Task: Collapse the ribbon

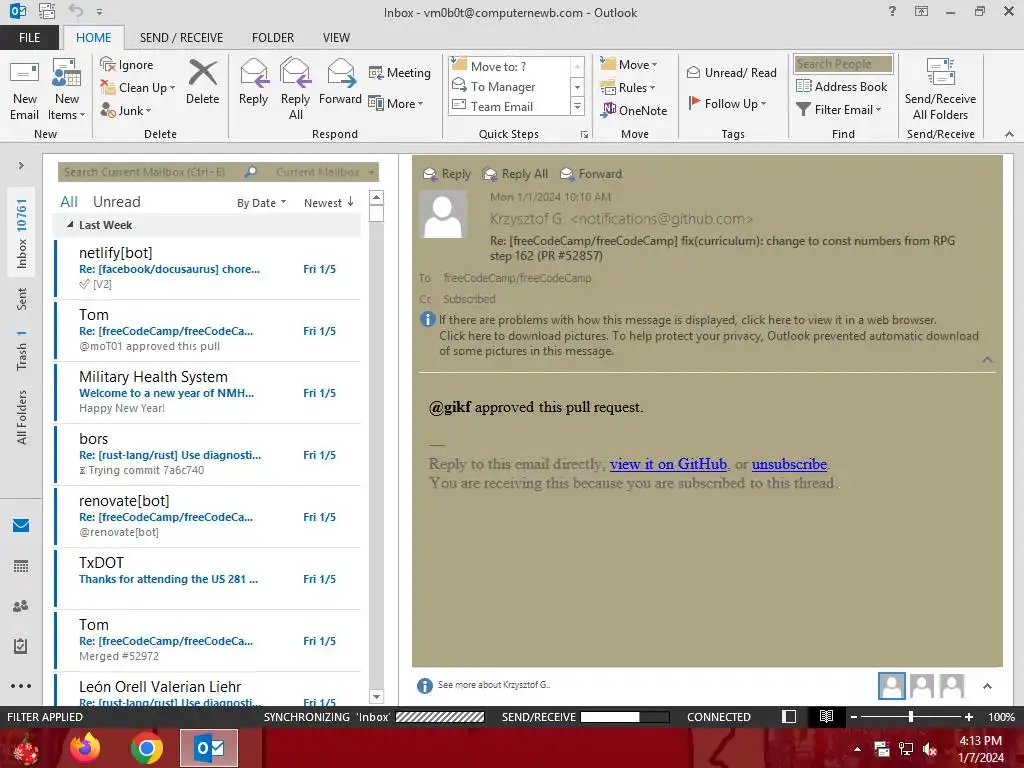Action: [1009, 134]
